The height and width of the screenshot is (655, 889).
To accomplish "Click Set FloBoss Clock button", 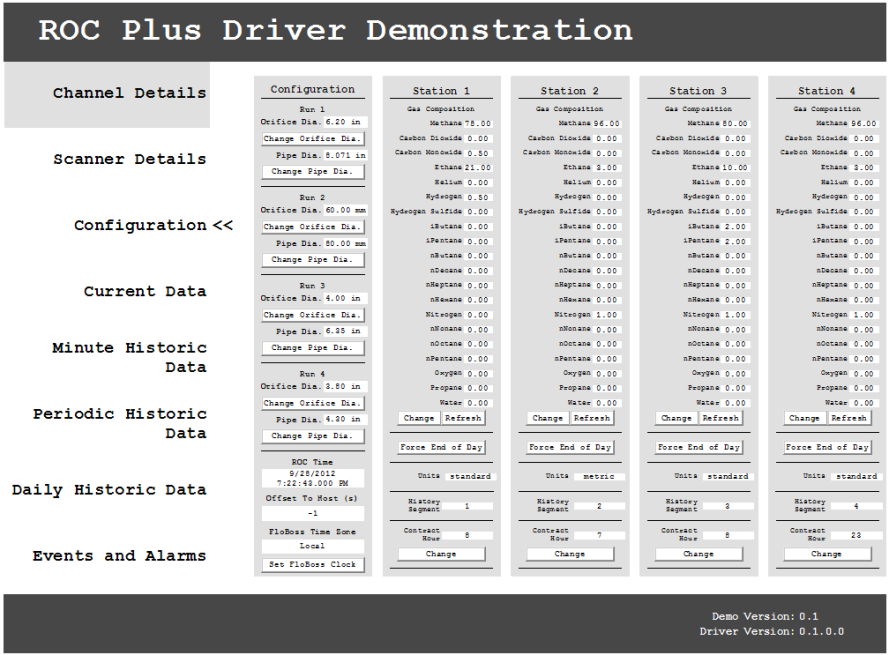I will 312,565.
